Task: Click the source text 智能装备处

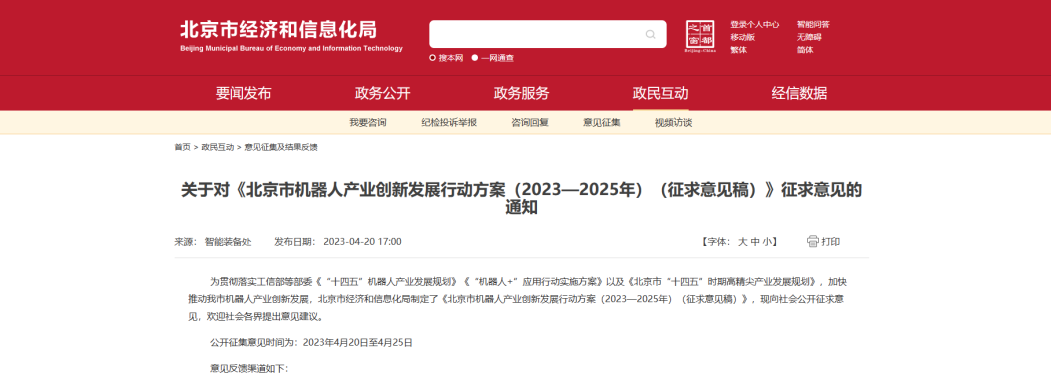Action: 228,241
